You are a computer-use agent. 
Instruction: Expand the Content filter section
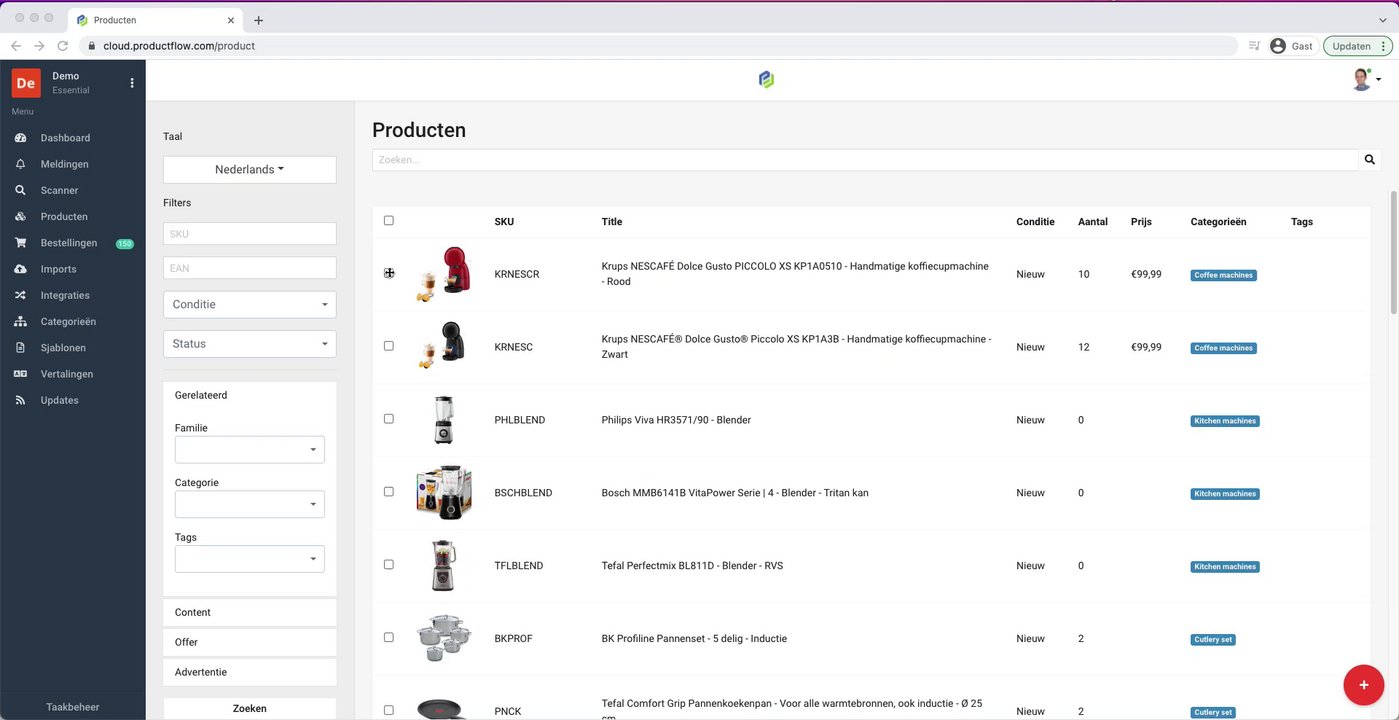(x=249, y=612)
